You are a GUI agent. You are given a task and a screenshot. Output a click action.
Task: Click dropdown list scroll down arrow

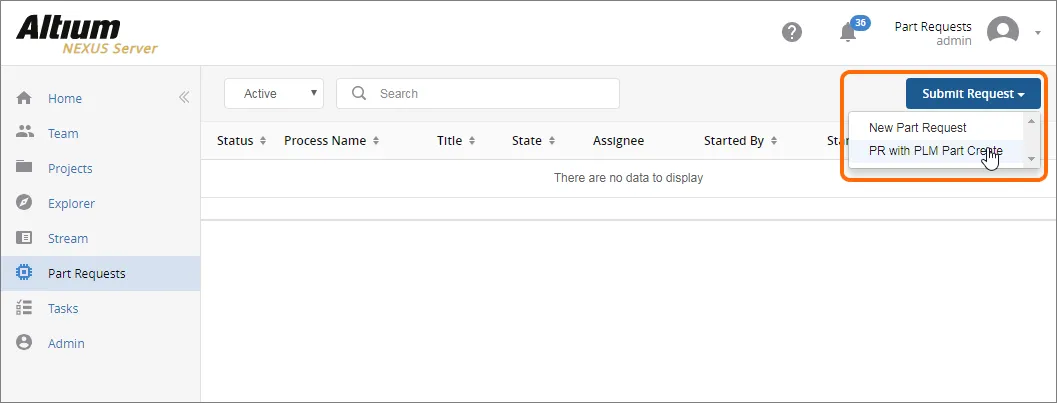(x=1031, y=158)
